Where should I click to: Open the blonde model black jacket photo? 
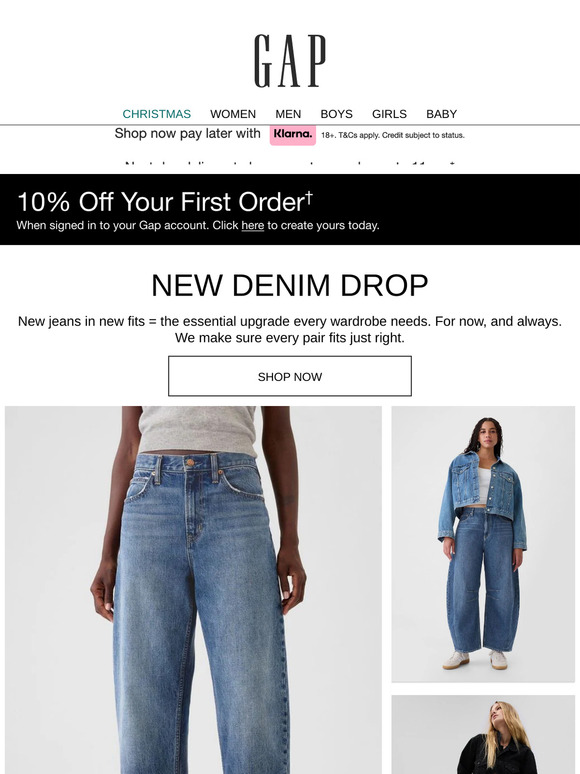(483, 735)
